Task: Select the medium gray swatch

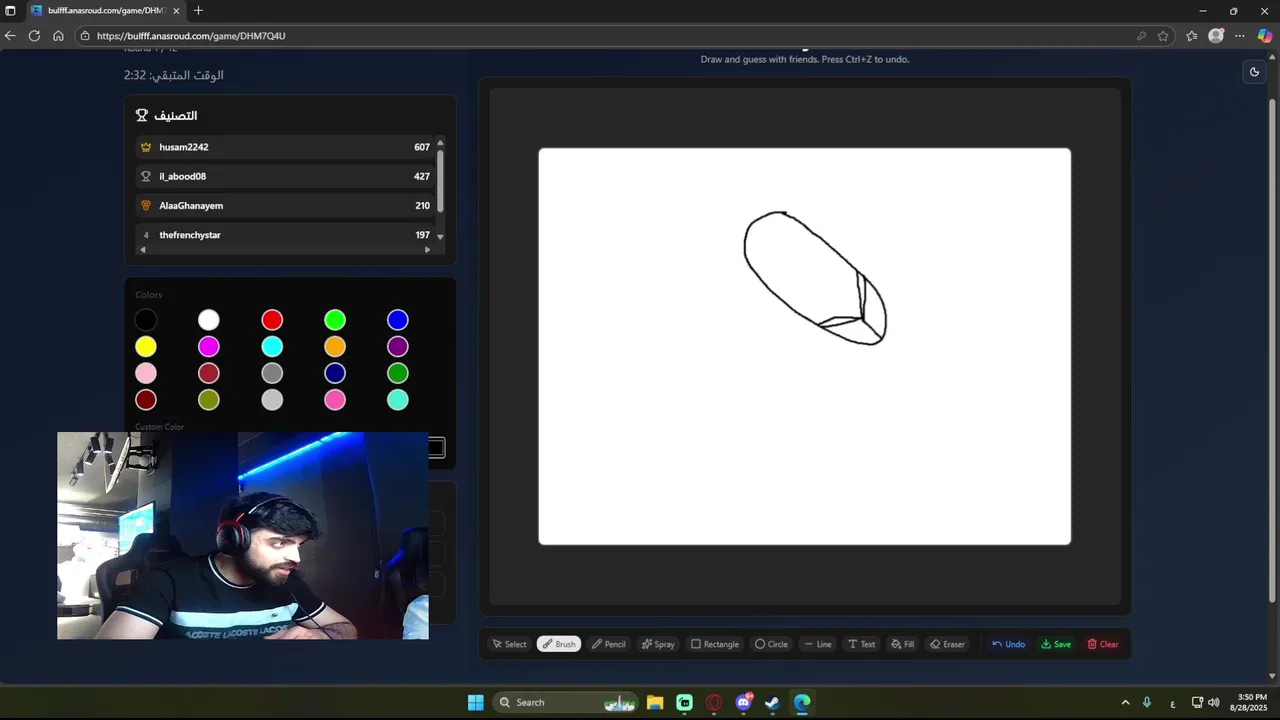Action: click(x=272, y=373)
